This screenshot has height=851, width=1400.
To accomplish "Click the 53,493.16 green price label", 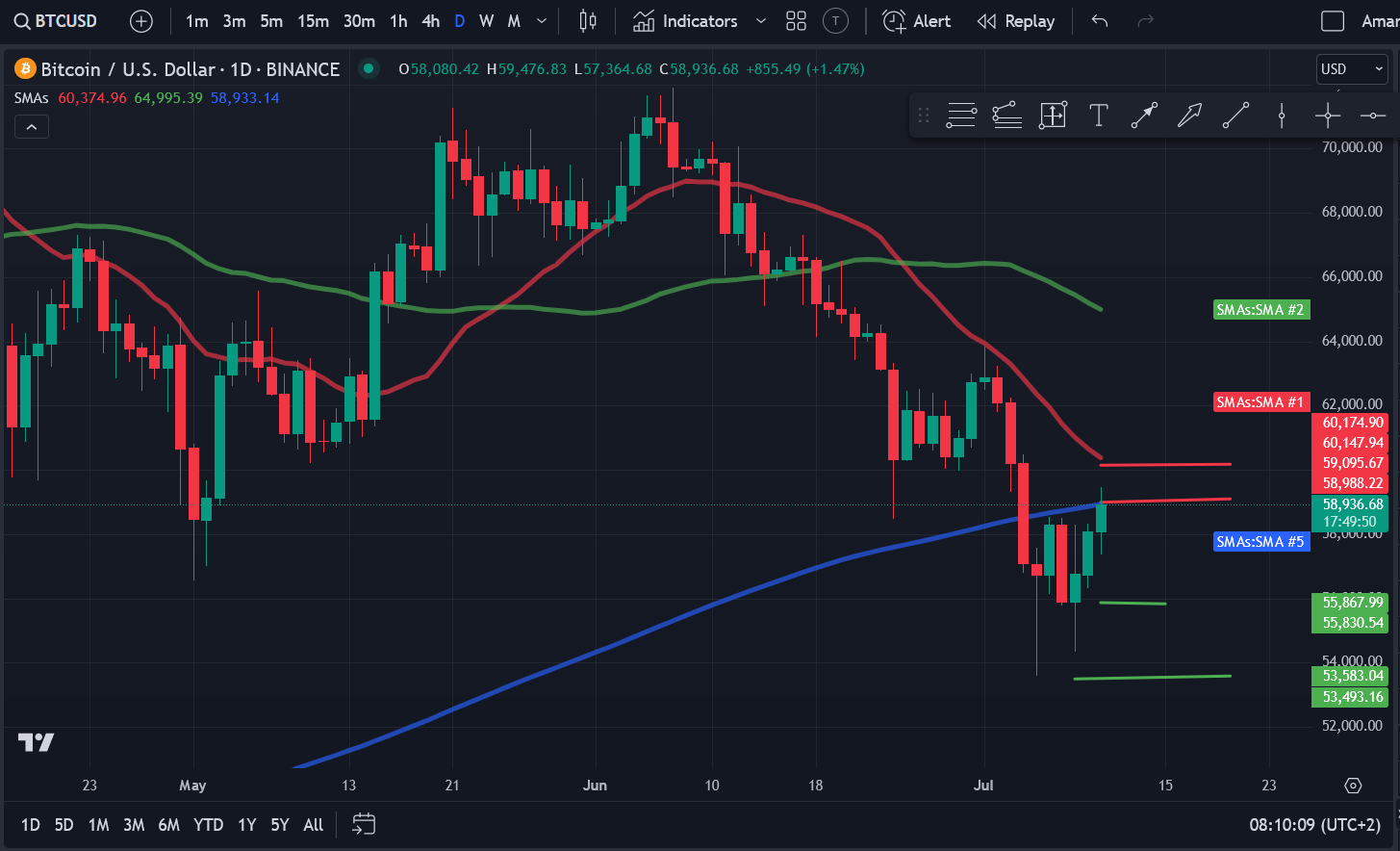I will pos(1351,697).
